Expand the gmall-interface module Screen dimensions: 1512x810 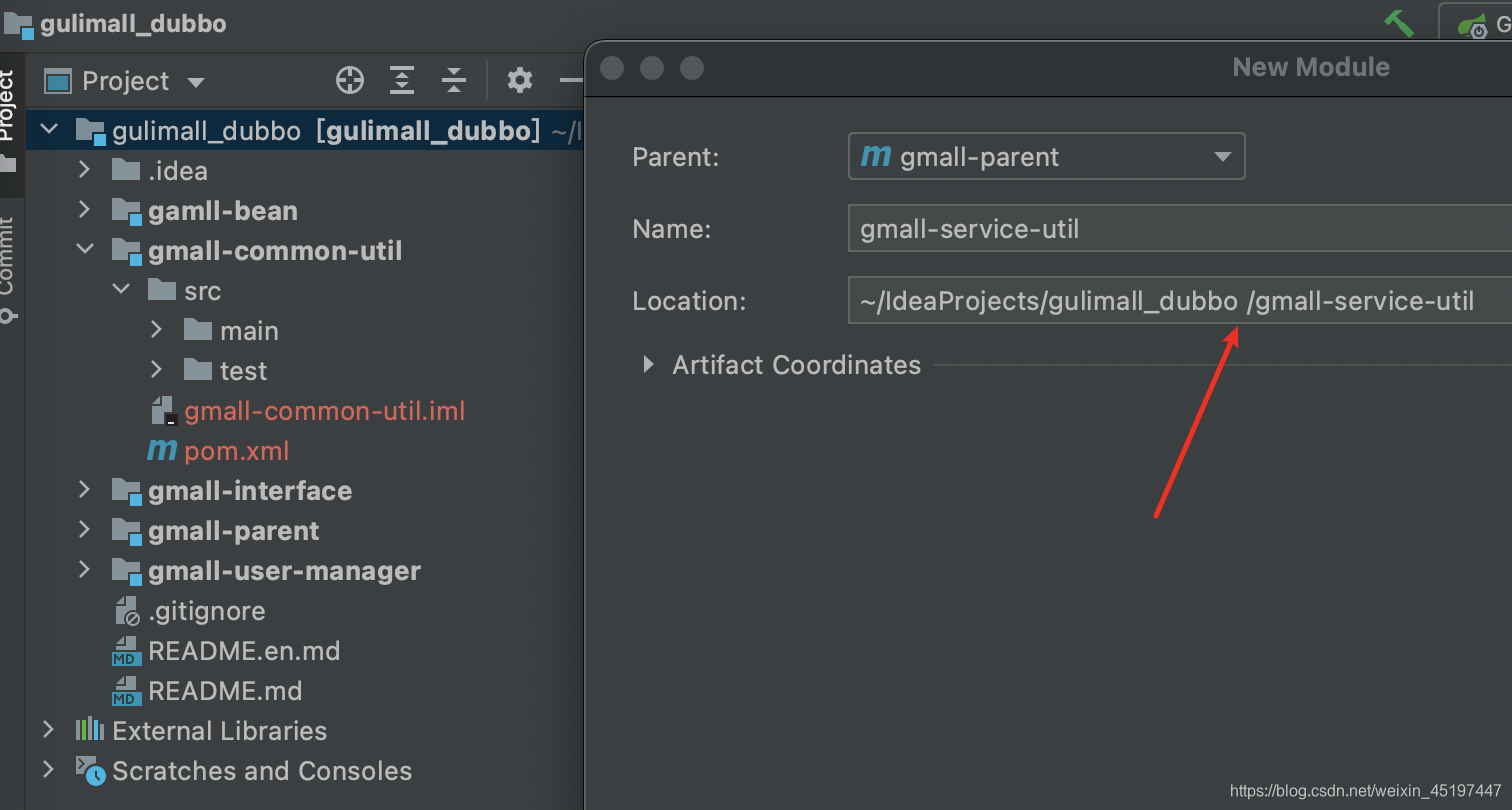[85, 490]
